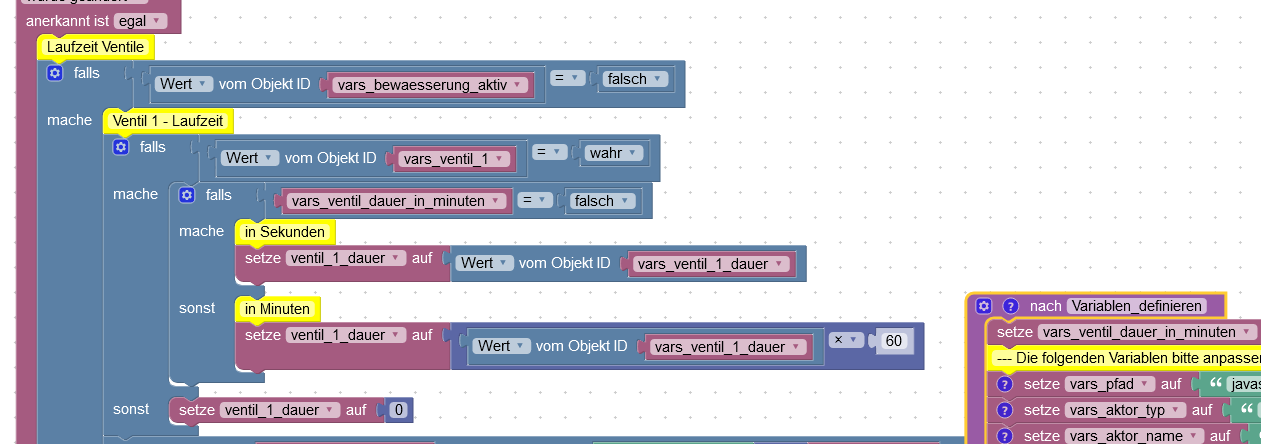The image size is (1261, 444).
Task: Open ventil_1_dauer dropdown in sonst setter
Action: point(281,410)
